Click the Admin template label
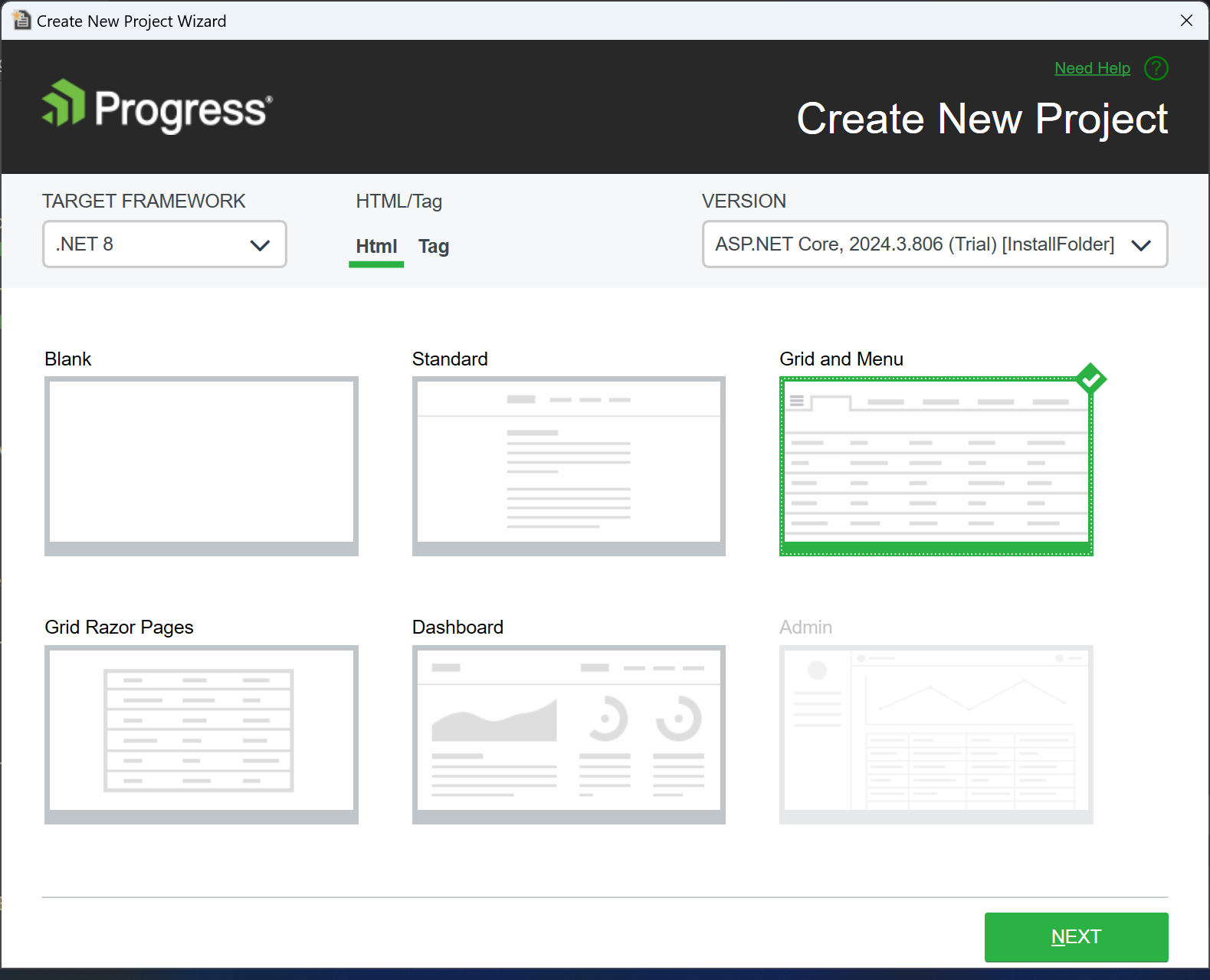 (x=805, y=628)
